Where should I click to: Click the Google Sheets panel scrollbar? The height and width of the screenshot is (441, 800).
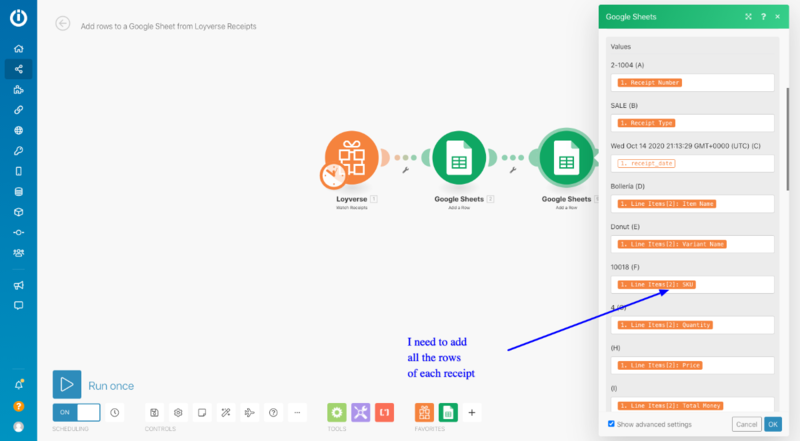coord(788,139)
